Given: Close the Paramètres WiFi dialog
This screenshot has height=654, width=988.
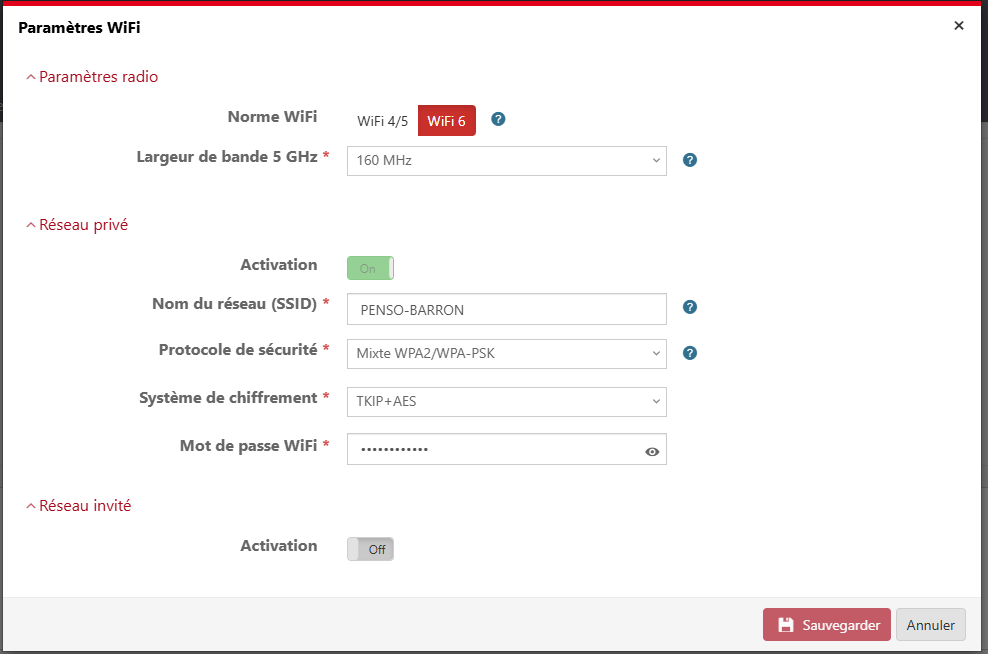Looking at the screenshot, I should click(959, 26).
